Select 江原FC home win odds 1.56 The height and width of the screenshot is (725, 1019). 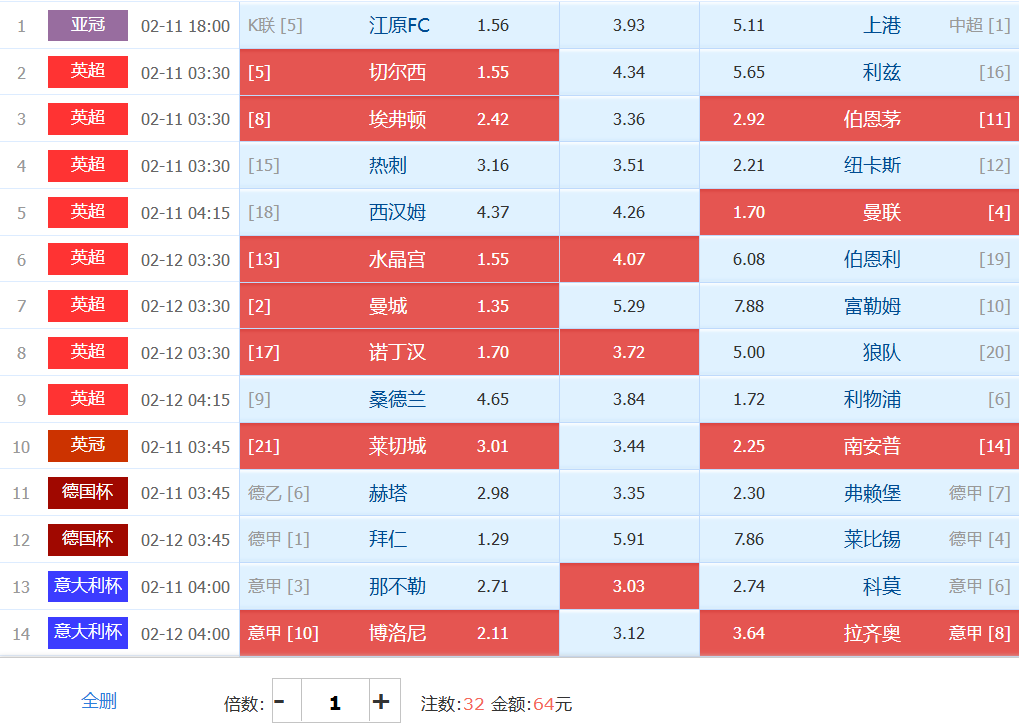(399, 25)
